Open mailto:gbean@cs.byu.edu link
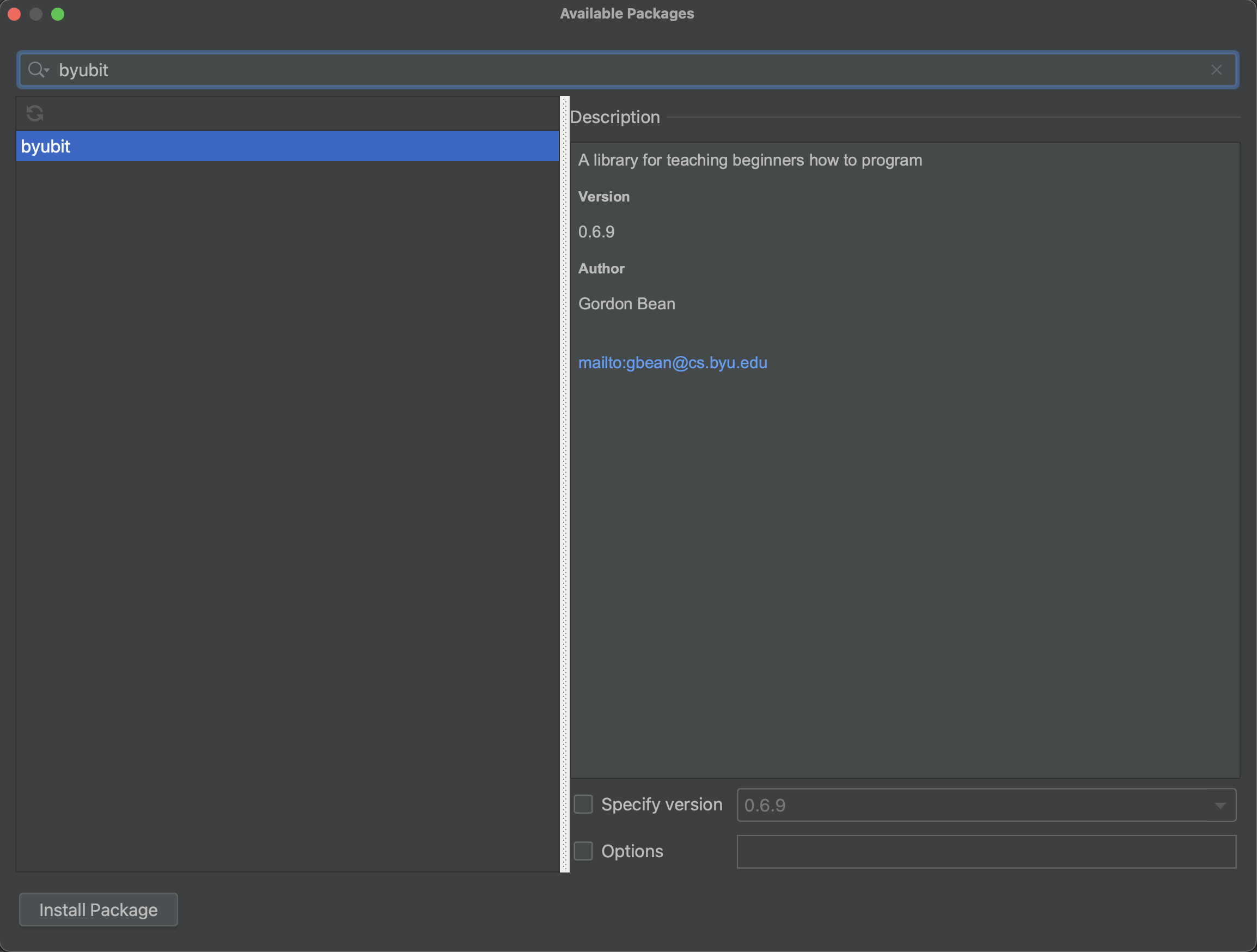The height and width of the screenshot is (952, 1257). (673, 362)
